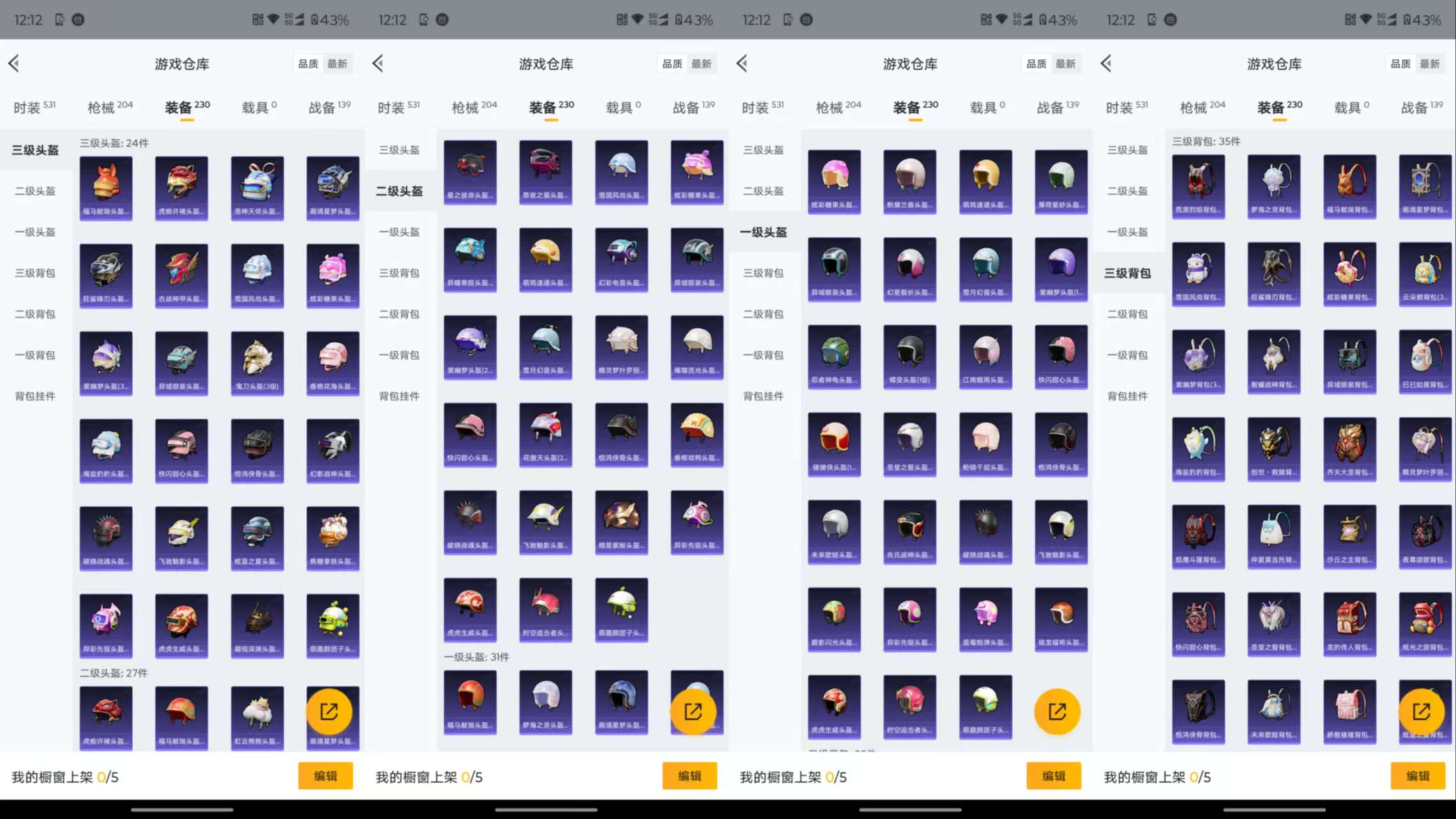Tap the 编辑 button

point(325,776)
